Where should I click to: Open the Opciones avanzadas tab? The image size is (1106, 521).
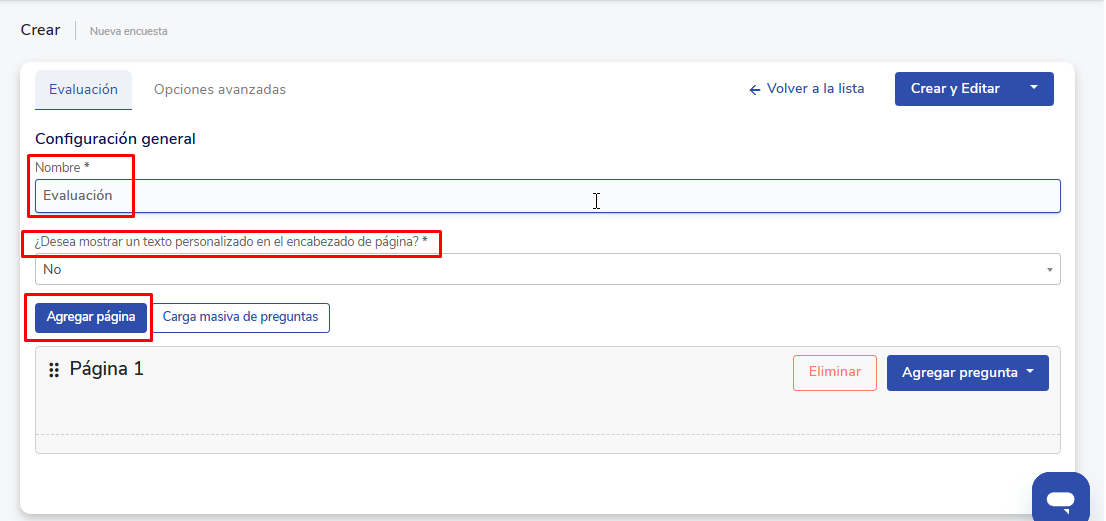[220, 89]
